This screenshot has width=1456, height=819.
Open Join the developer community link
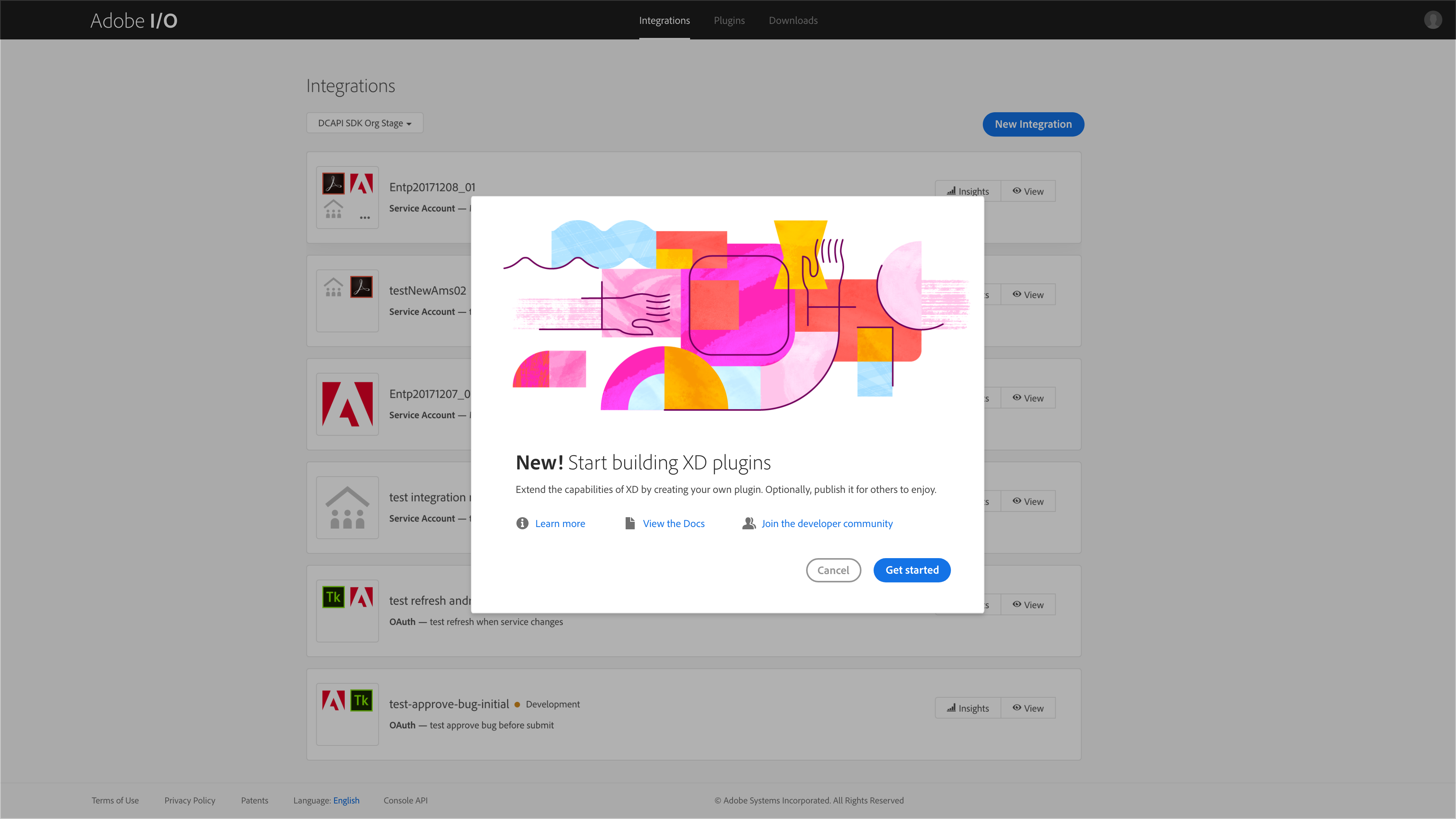click(x=827, y=523)
